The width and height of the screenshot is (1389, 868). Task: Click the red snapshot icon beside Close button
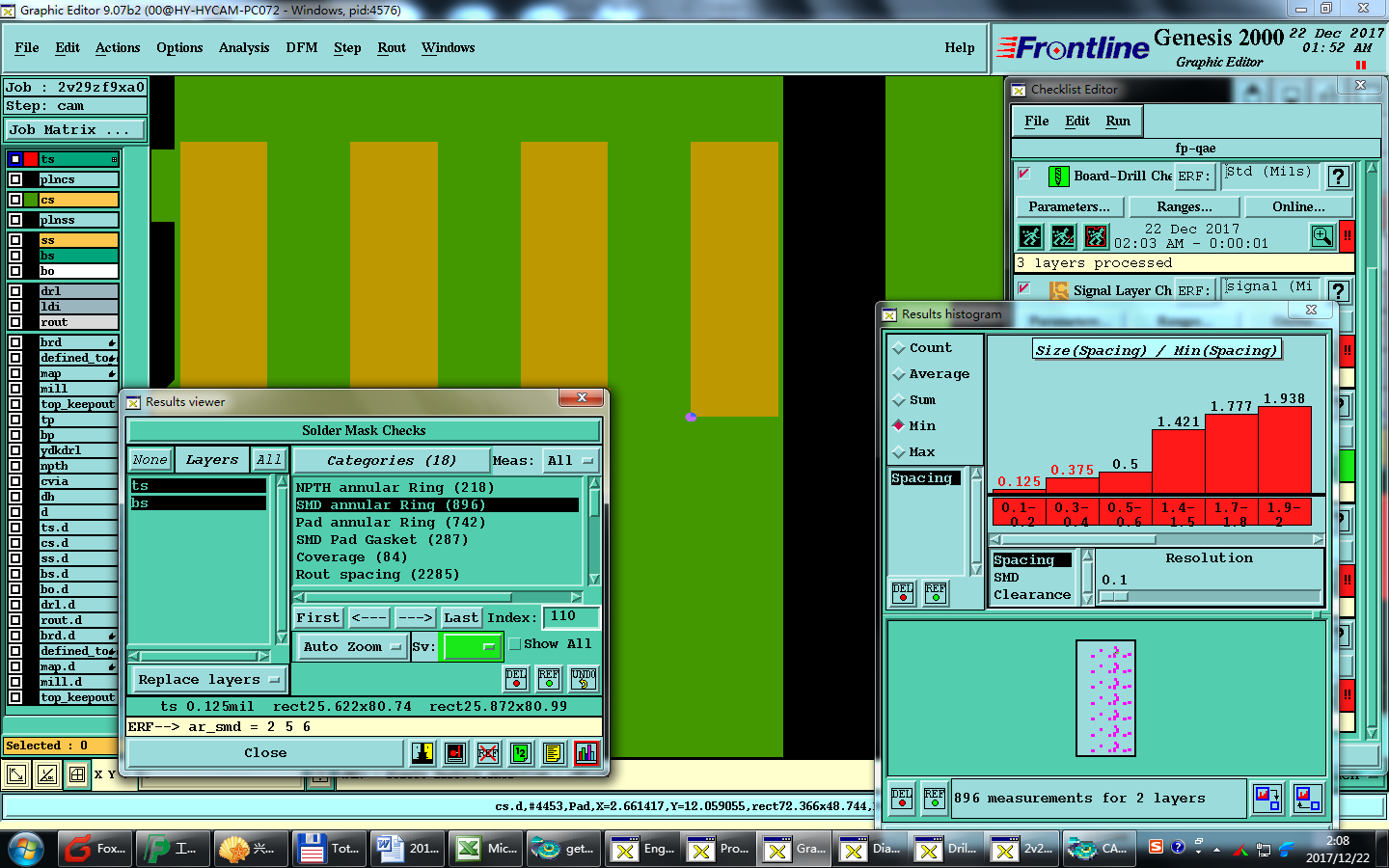click(455, 753)
